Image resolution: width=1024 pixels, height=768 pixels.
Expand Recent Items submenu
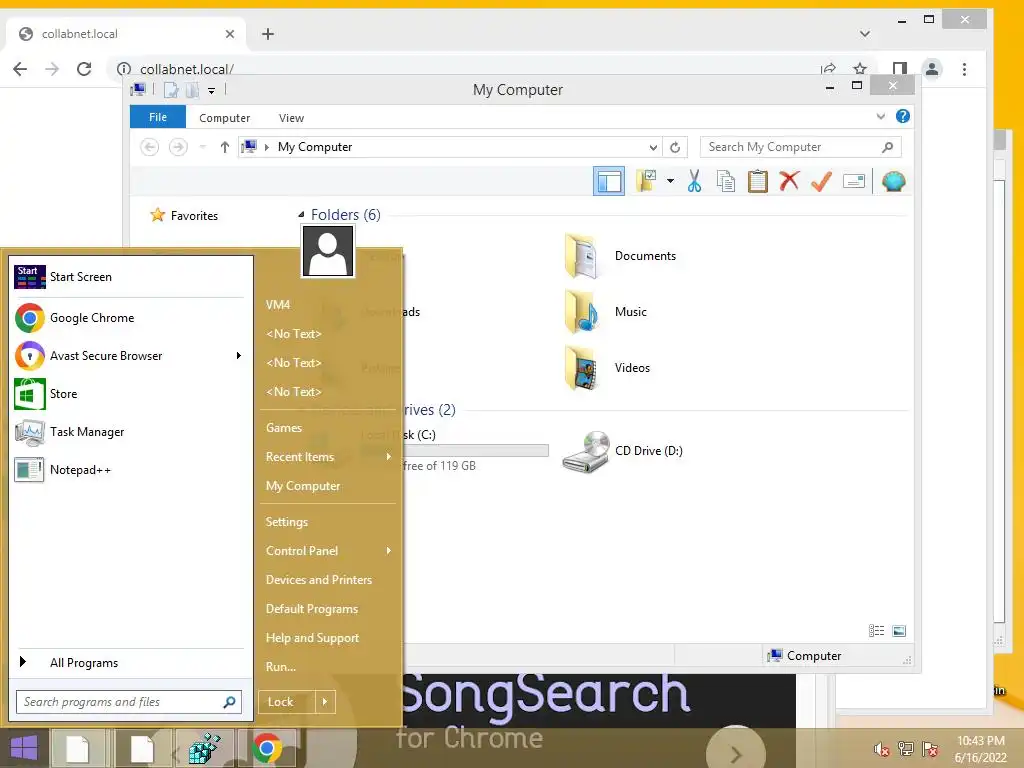click(328, 457)
